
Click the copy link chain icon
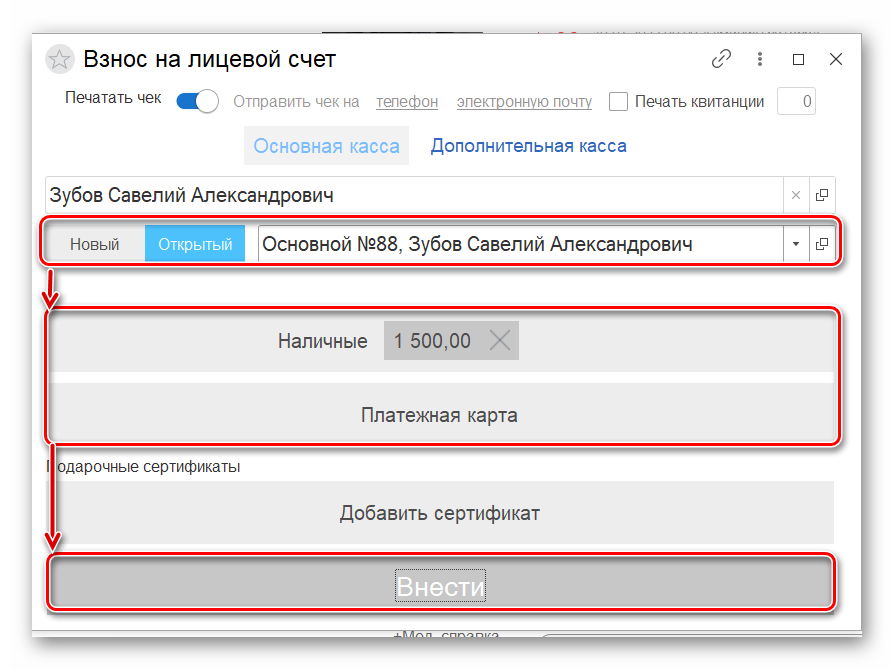[x=721, y=59]
